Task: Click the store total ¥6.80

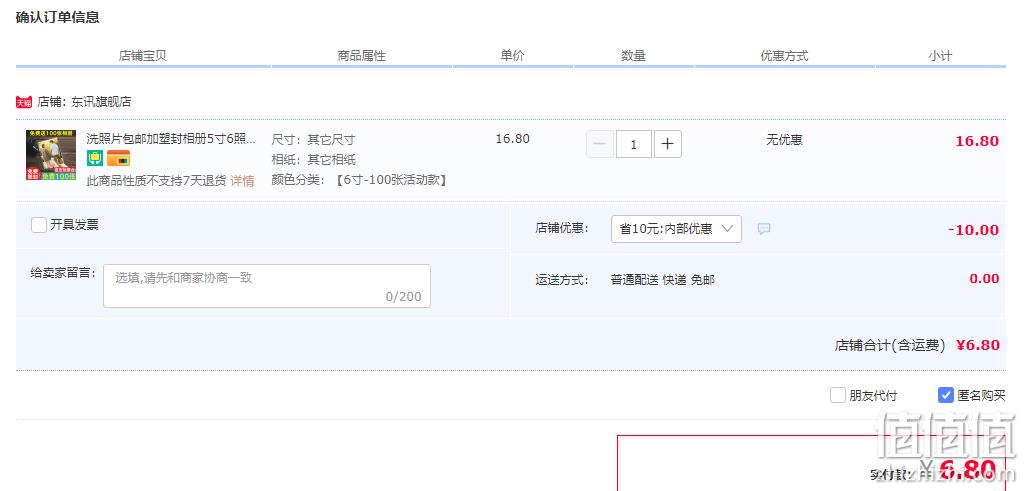Action: tap(978, 345)
